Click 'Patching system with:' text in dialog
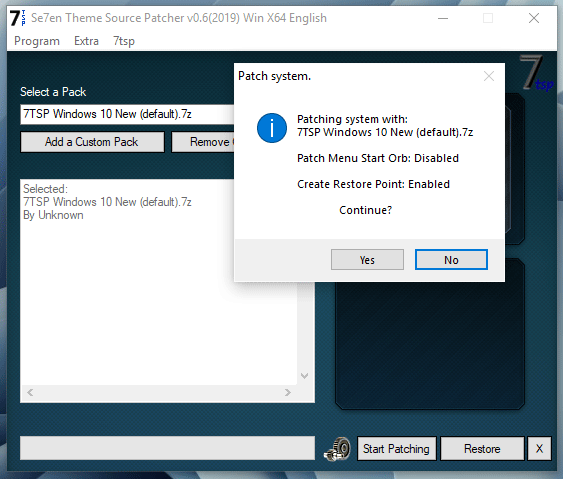 (352, 119)
